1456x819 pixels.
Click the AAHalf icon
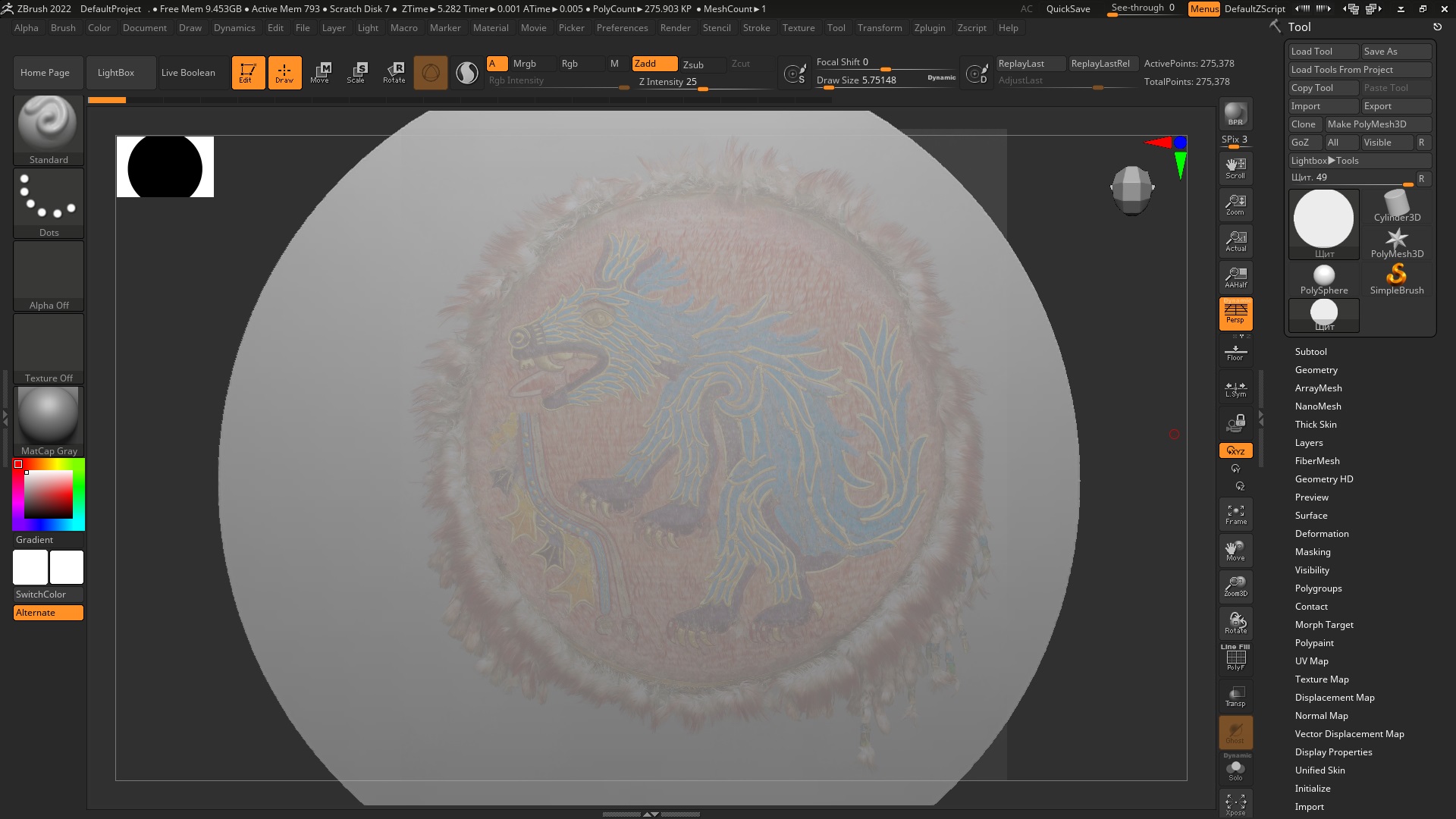tap(1235, 278)
